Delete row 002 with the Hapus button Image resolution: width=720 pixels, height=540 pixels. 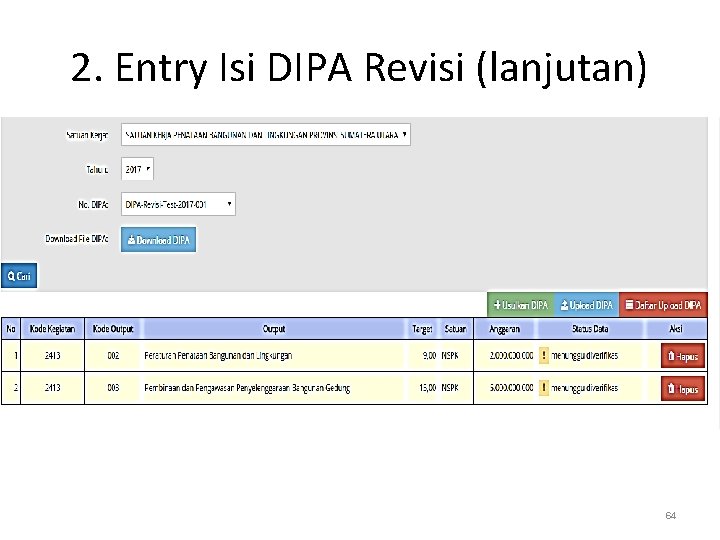[x=683, y=356]
